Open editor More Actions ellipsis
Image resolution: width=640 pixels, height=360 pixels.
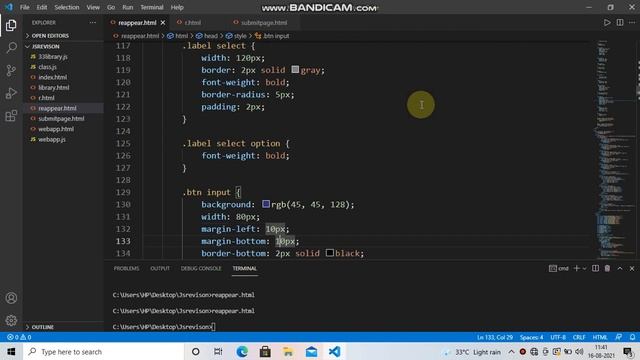[632, 22]
